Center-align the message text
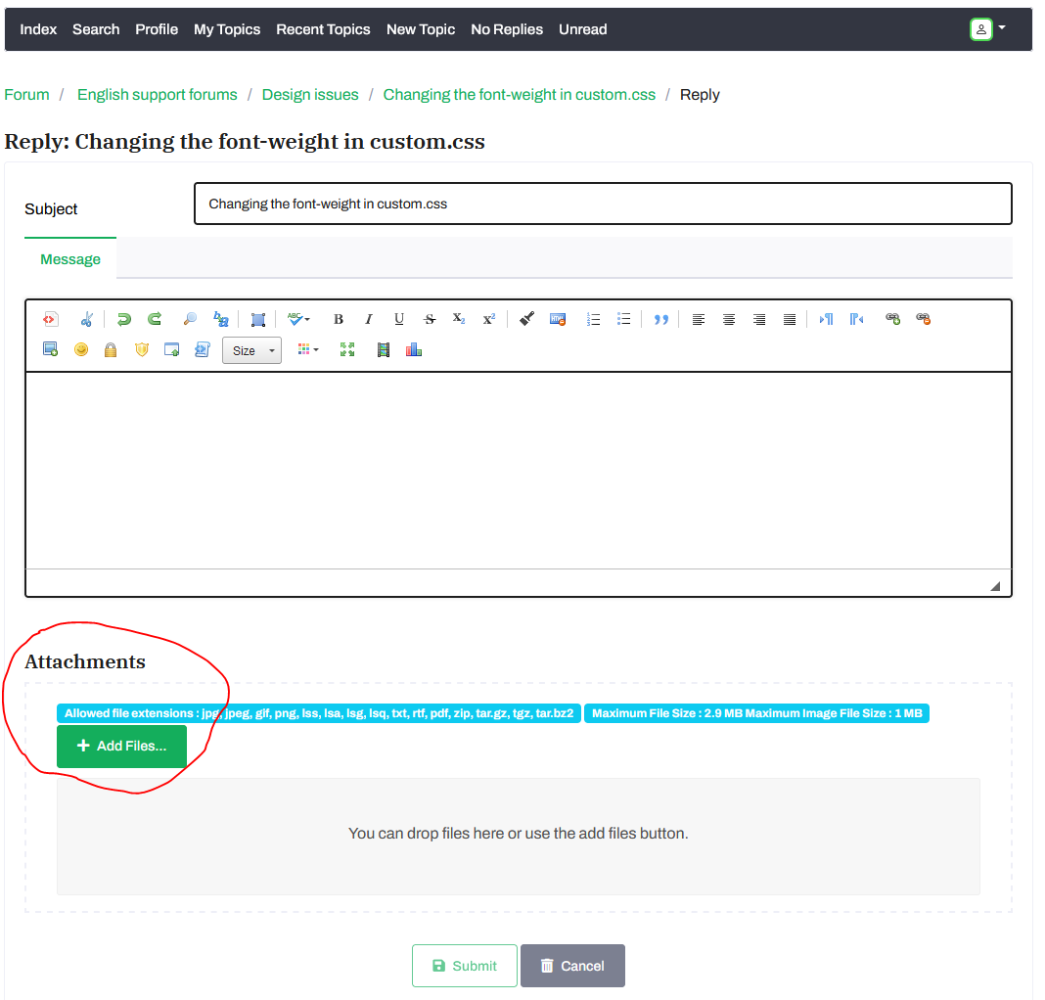The height and width of the screenshot is (1000, 1045). coord(729,320)
